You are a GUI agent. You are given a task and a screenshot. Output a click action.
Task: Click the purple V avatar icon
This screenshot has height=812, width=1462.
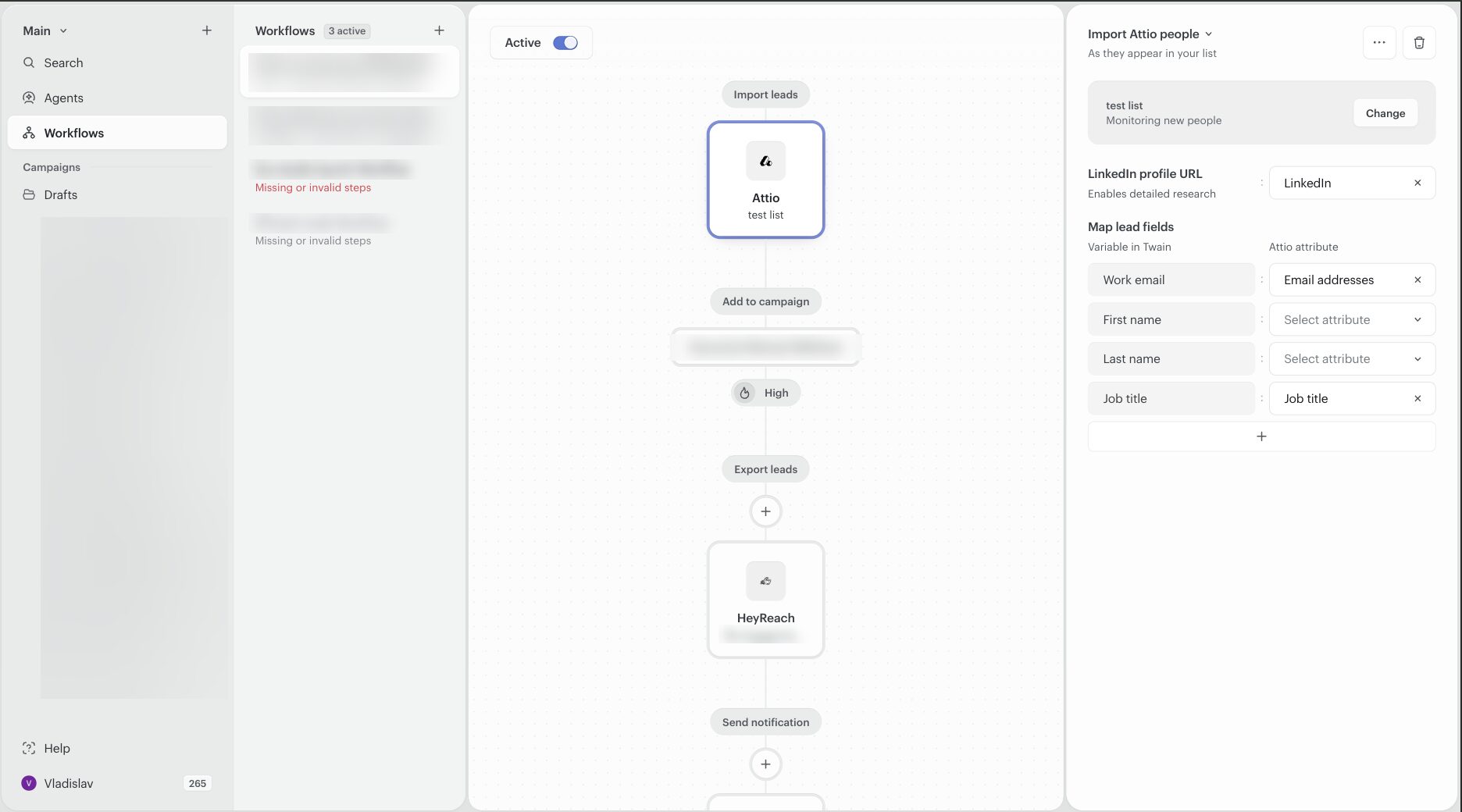pos(29,783)
